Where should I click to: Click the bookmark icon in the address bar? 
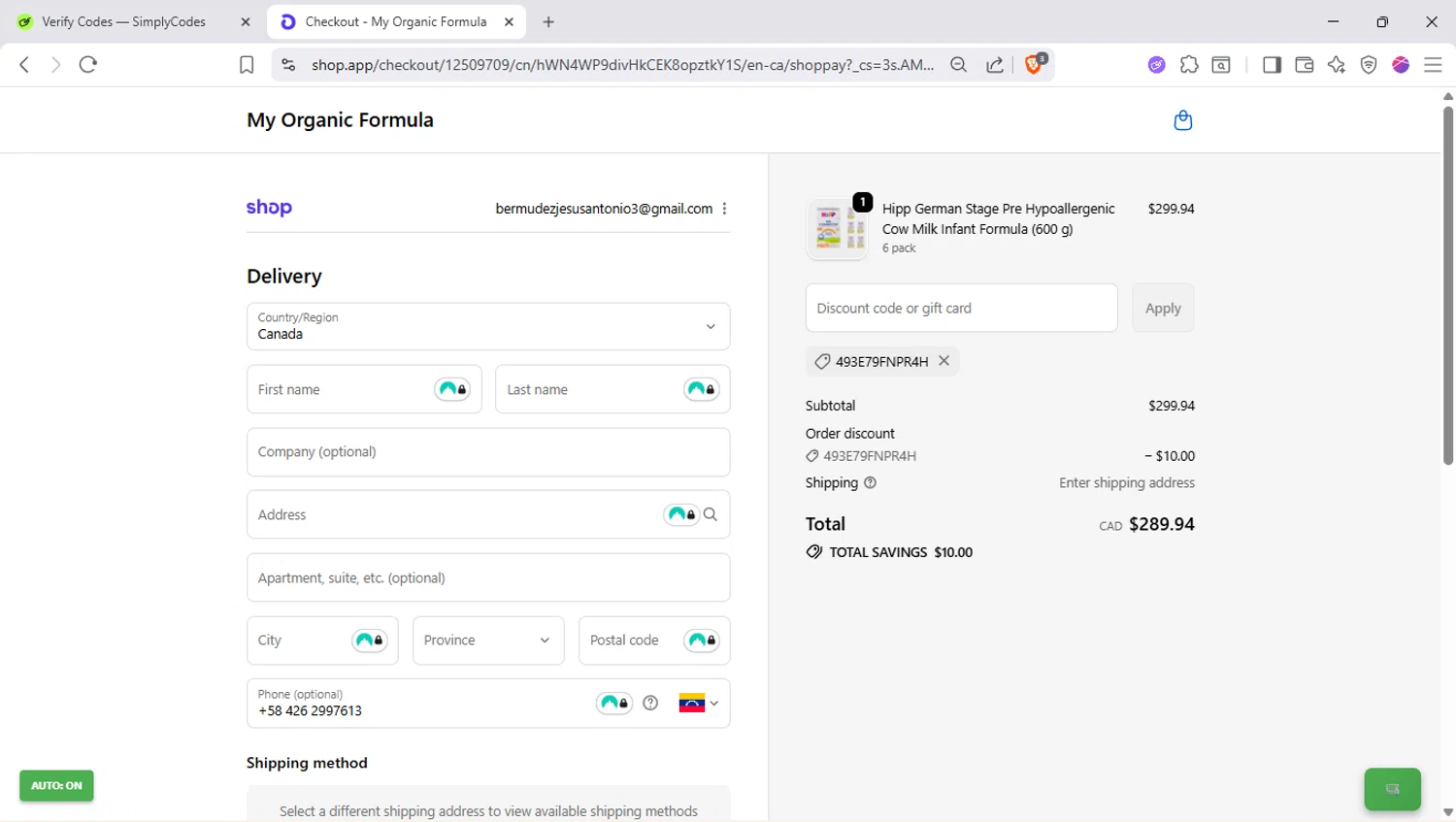(247, 65)
